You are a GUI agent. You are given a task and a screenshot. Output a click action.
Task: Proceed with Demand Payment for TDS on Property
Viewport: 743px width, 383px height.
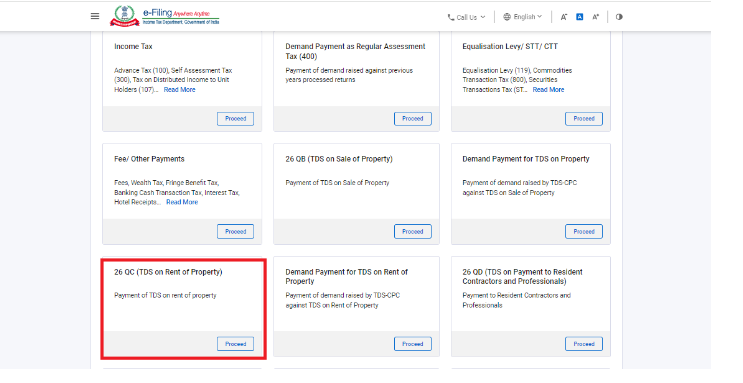584,231
